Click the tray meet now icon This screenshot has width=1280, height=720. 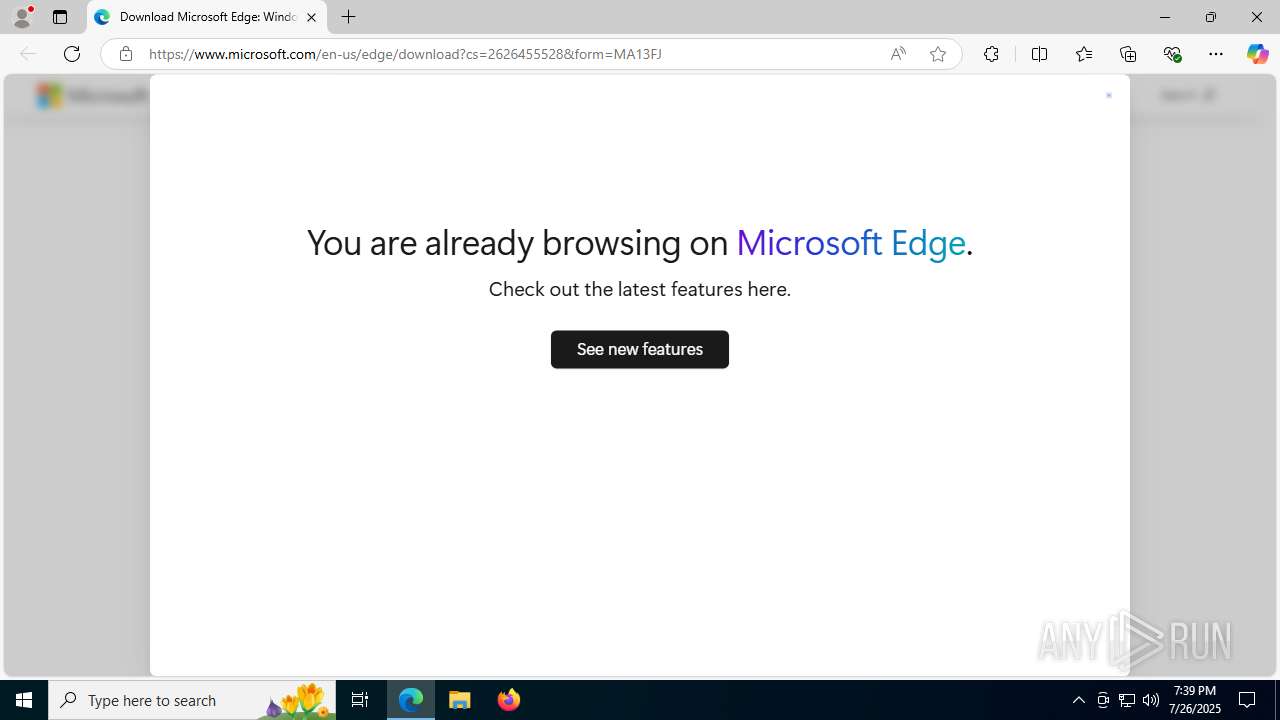(1103, 700)
